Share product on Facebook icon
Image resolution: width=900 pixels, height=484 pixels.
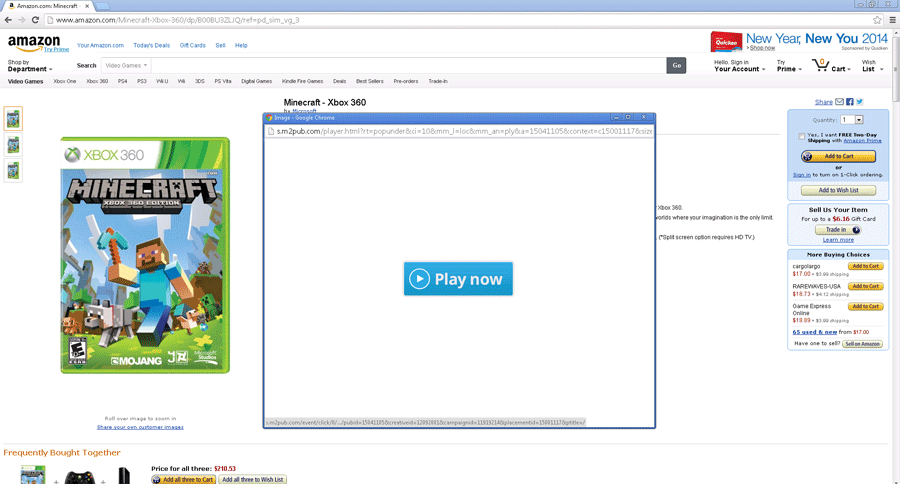click(849, 102)
